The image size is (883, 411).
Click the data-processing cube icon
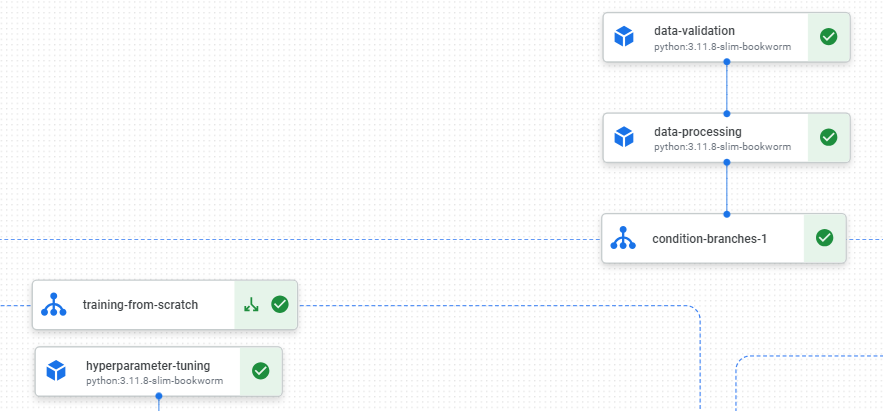click(623, 137)
